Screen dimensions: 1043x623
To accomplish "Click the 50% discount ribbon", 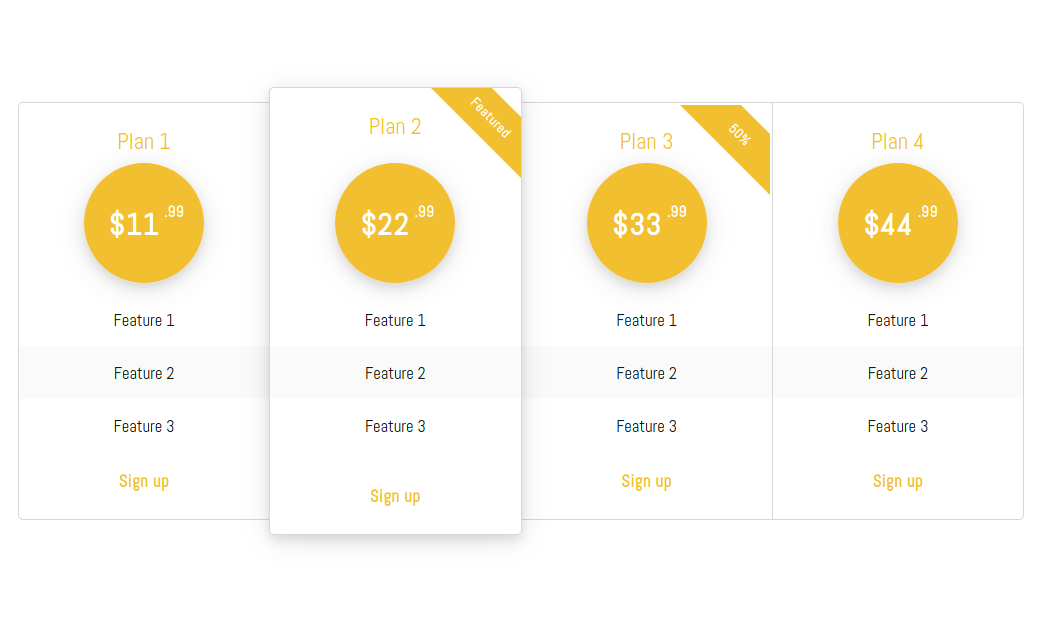I will click(739, 134).
